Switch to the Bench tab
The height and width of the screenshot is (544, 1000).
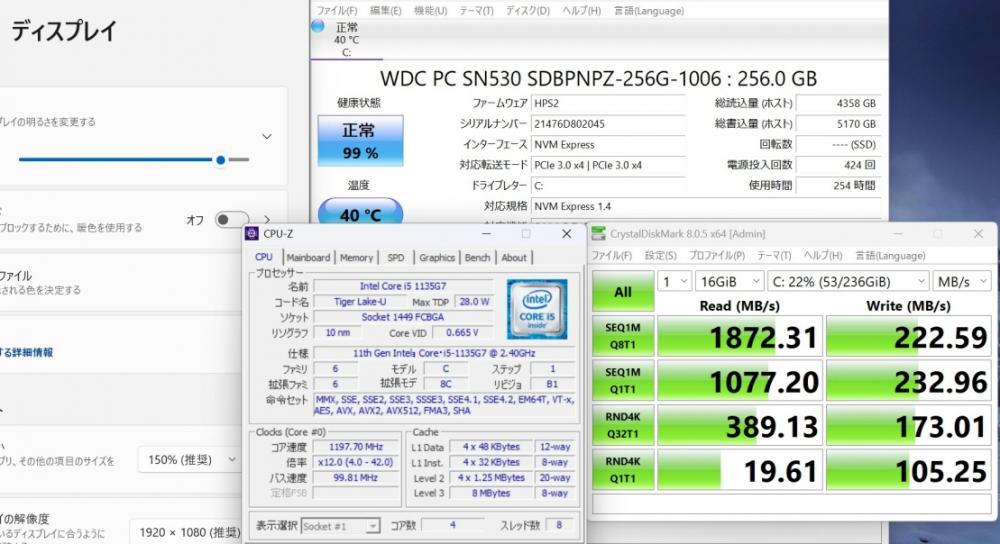pos(477,258)
